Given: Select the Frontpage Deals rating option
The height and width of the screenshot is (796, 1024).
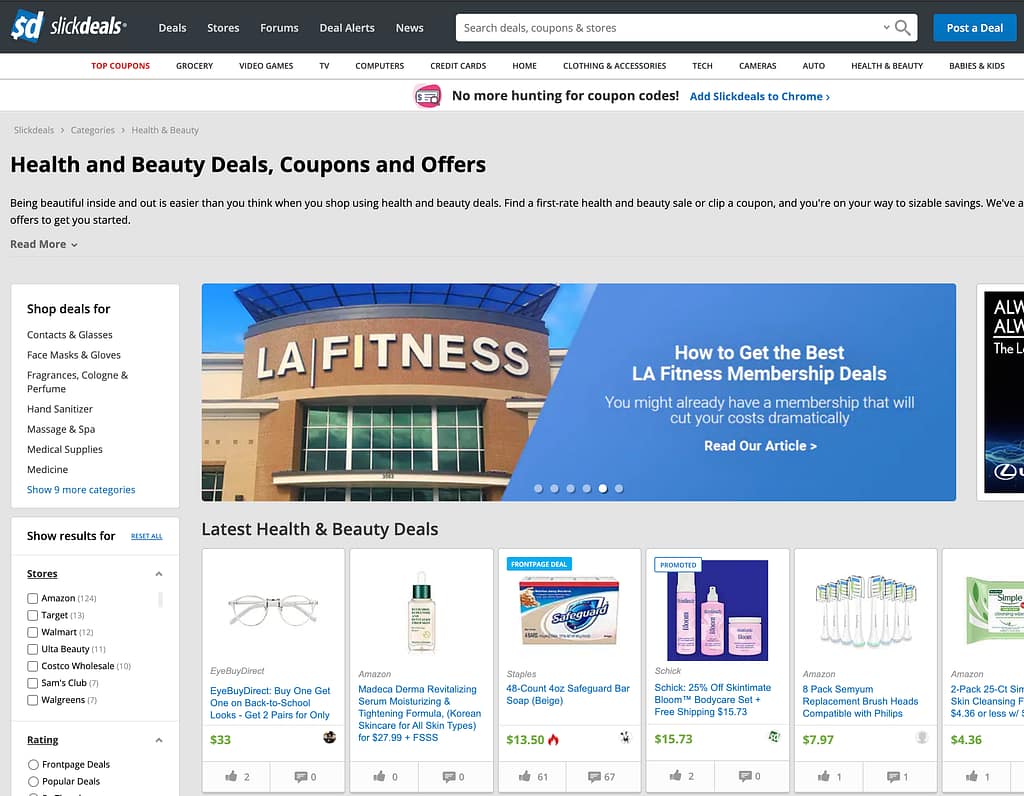Looking at the screenshot, I should point(33,765).
